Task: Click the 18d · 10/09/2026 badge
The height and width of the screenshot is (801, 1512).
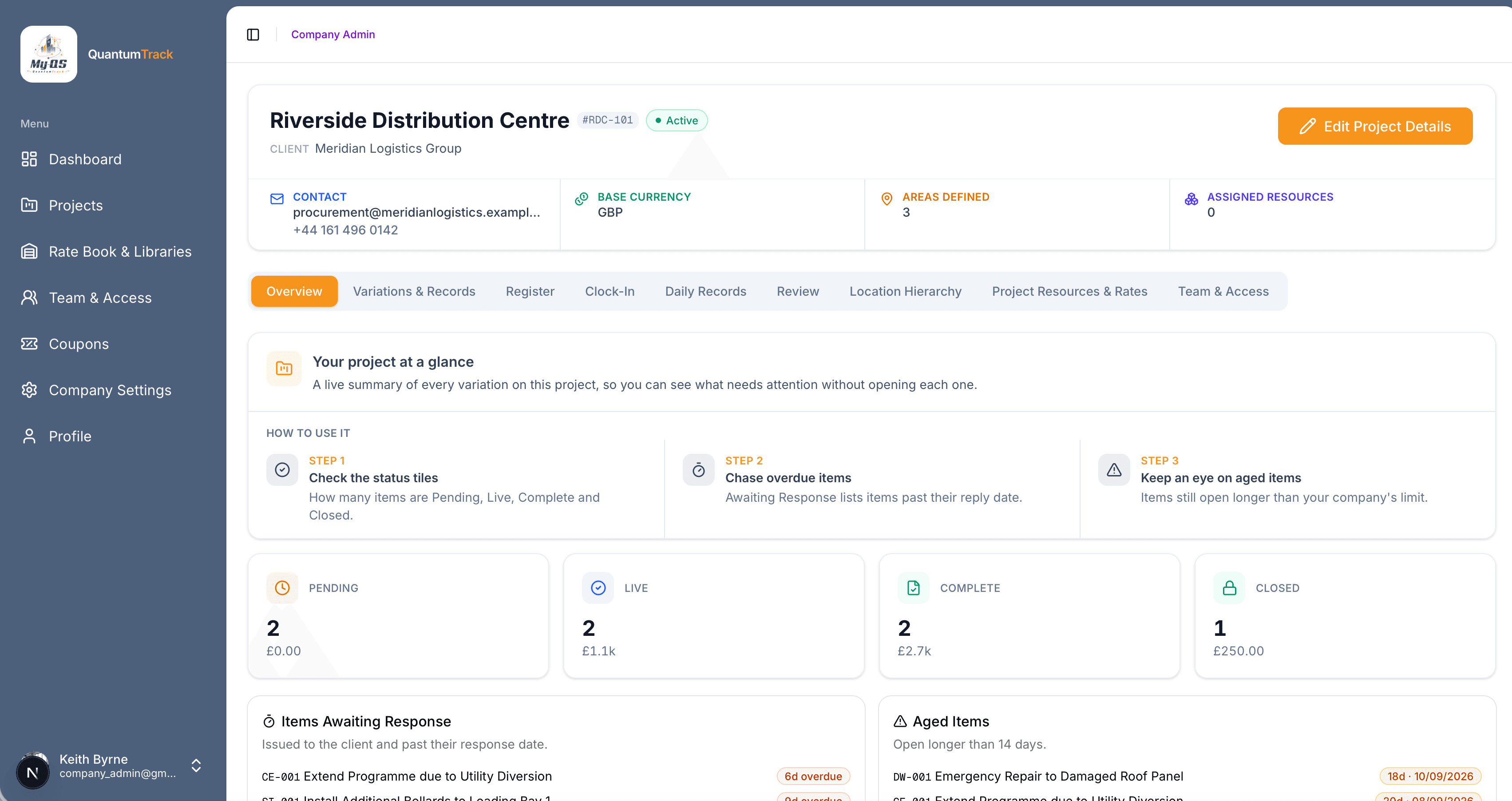Action: (1430, 776)
